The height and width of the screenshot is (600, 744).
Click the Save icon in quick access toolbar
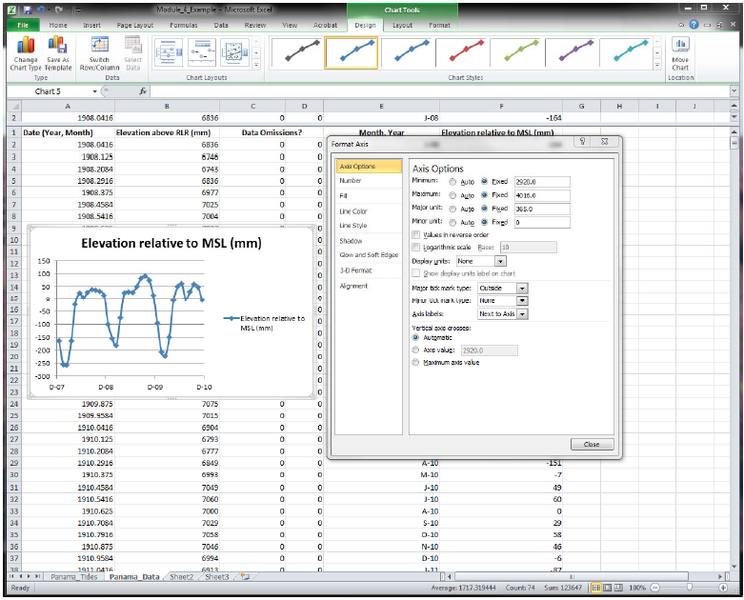(x=28, y=9)
